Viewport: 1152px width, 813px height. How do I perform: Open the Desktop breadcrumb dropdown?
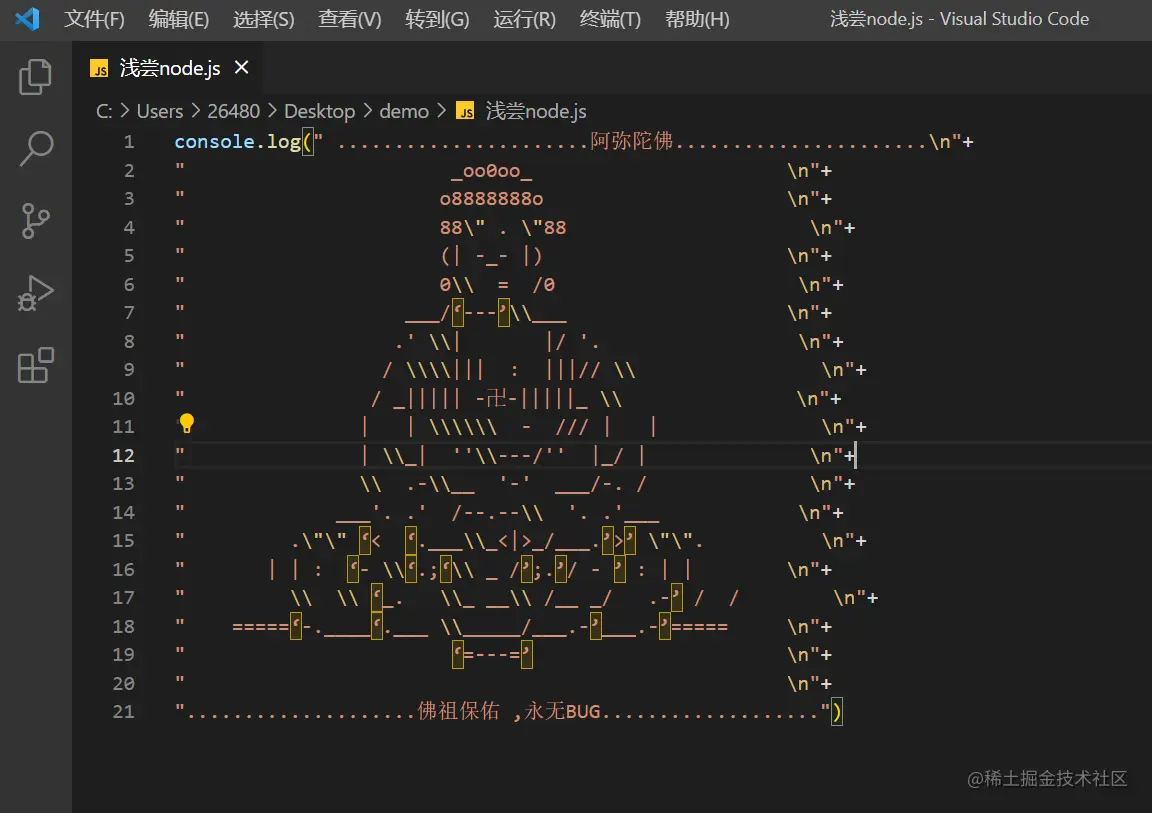coord(320,111)
